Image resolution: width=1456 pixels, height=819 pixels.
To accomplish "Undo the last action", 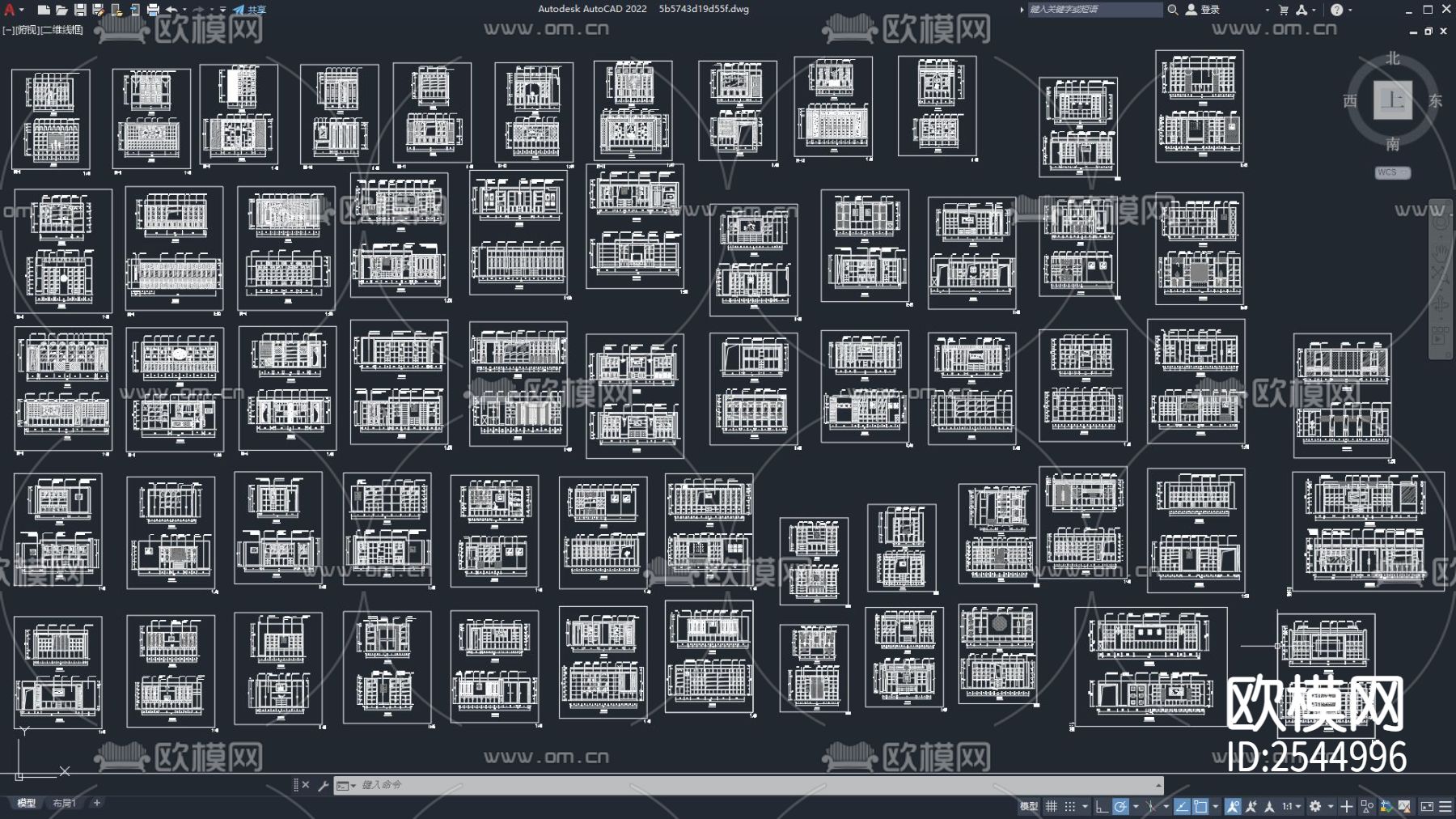I will [x=171, y=10].
